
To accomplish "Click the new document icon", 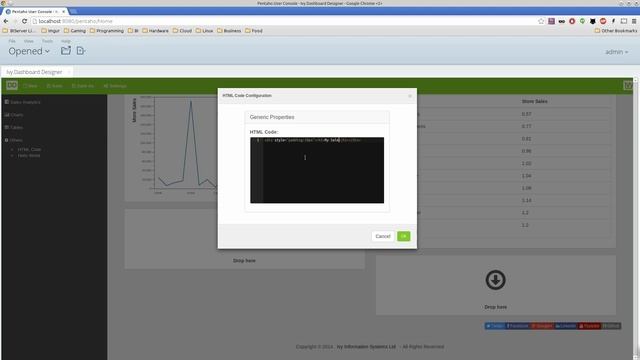I will click(x=80, y=51).
